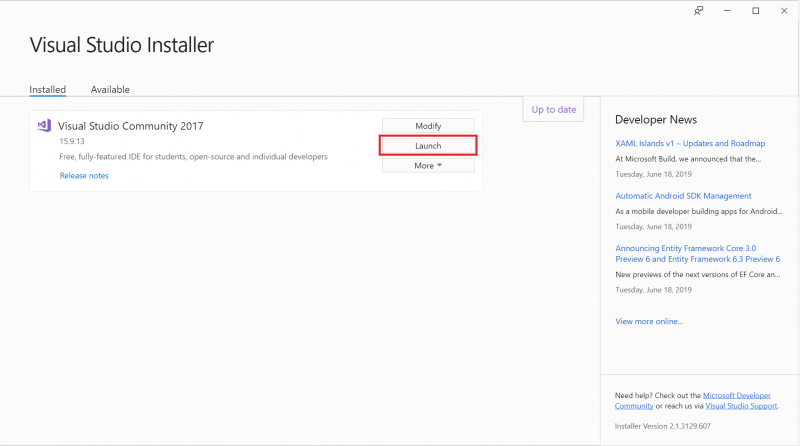800x446 pixels.
Task: Launch Visual Studio Community 2017
Action: (428, 145)
